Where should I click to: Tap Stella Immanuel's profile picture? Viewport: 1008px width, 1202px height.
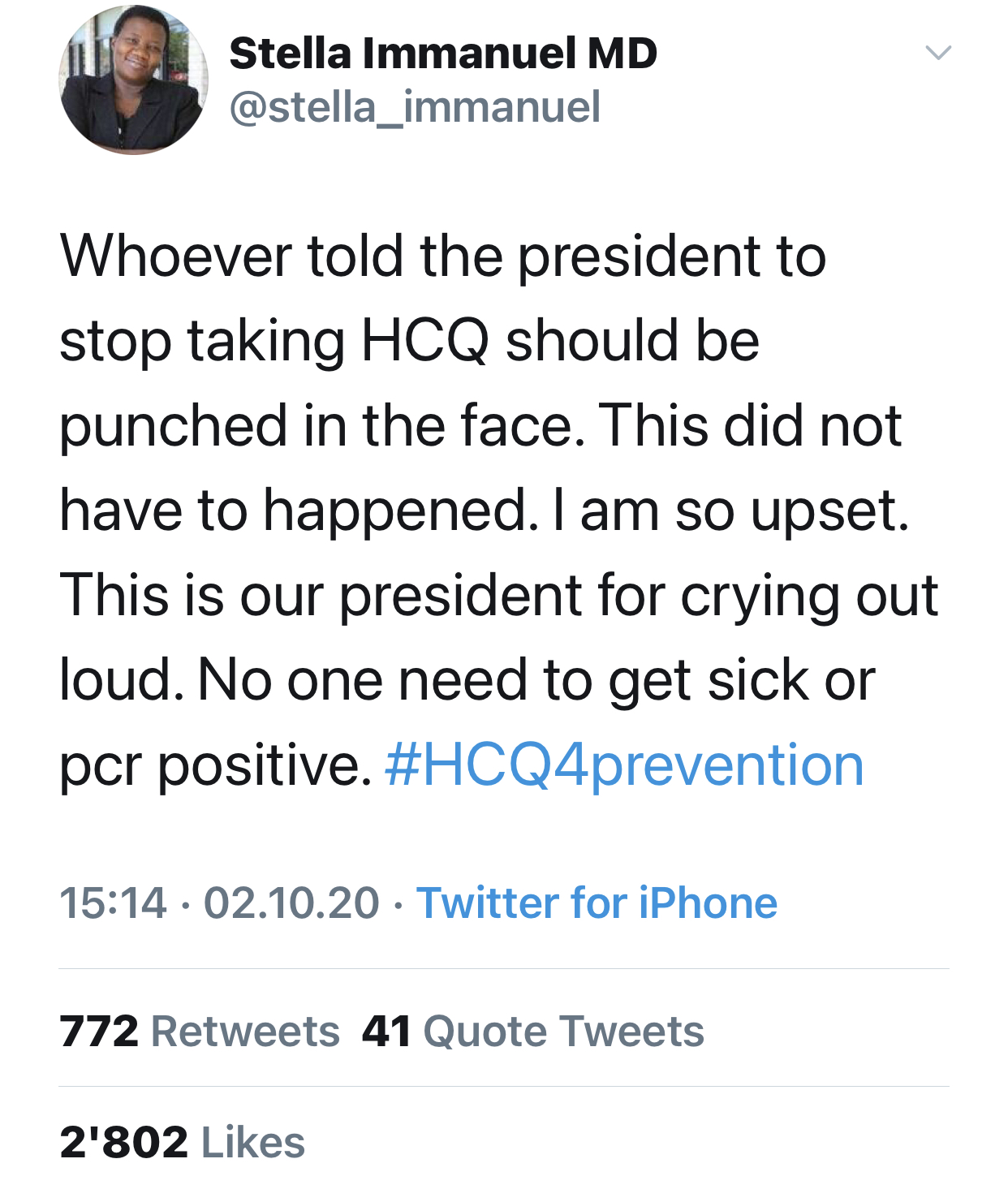[133, 80]
